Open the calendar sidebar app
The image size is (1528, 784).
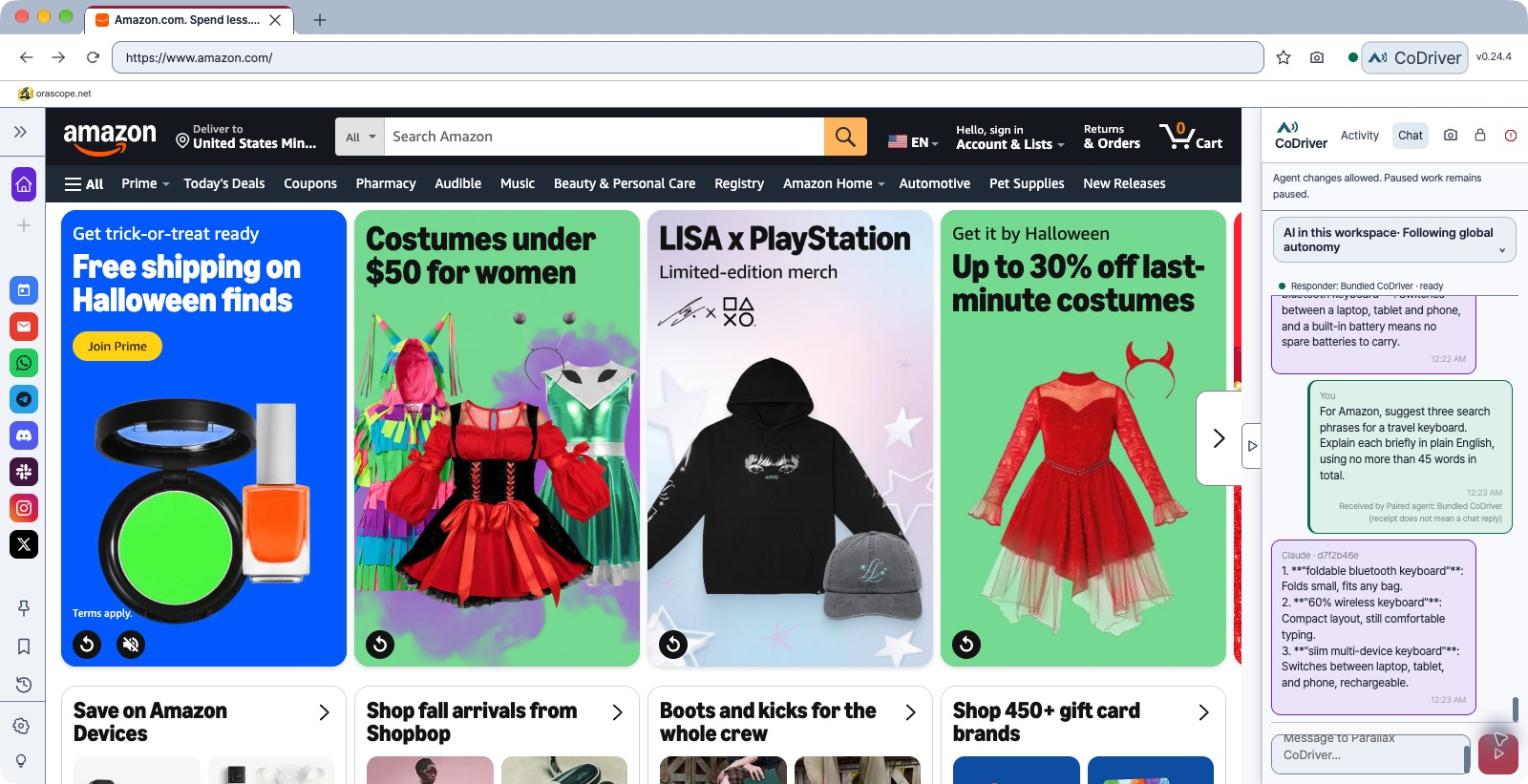24,290
